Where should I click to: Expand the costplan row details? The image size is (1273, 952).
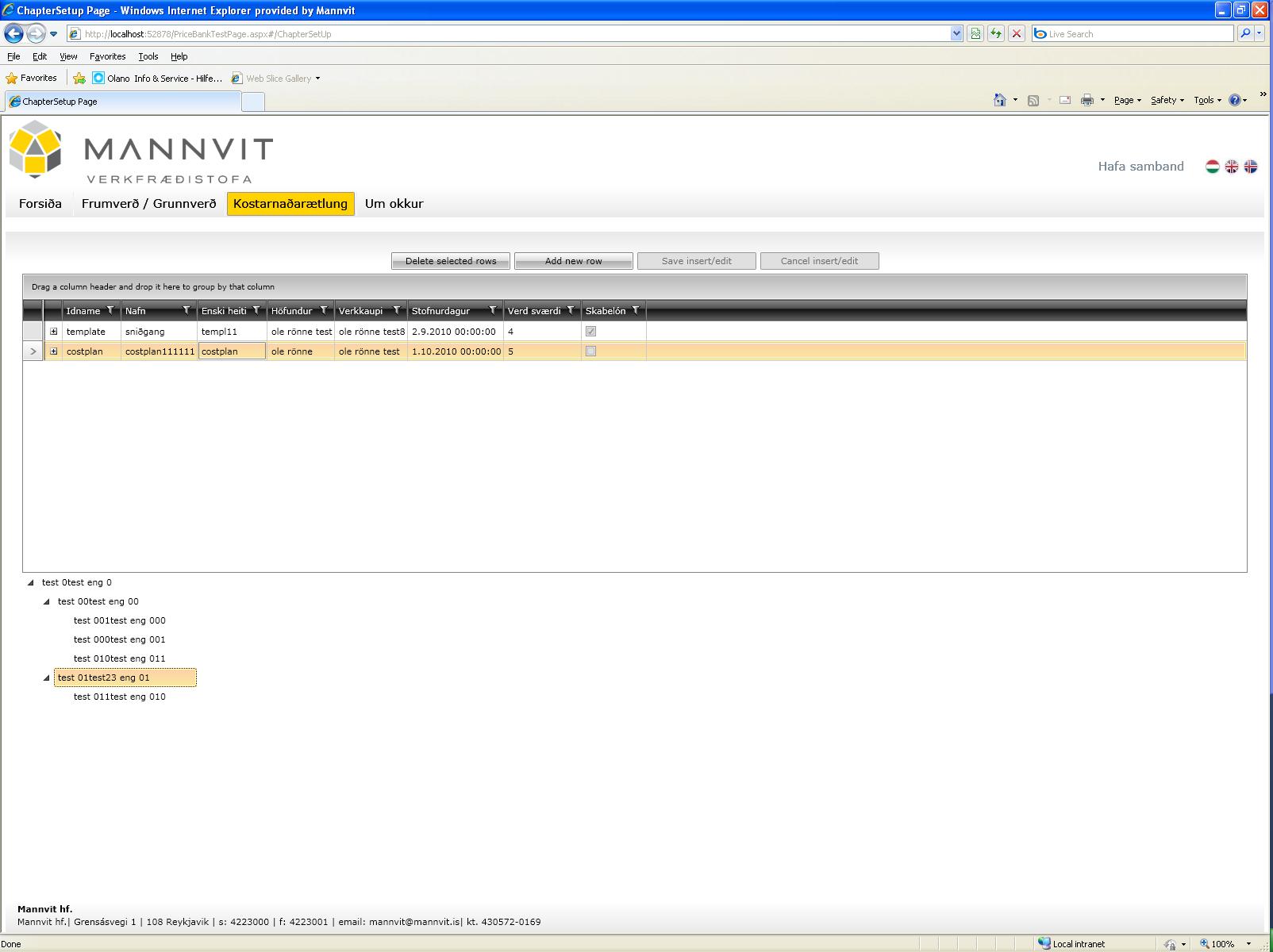[53, 351]
